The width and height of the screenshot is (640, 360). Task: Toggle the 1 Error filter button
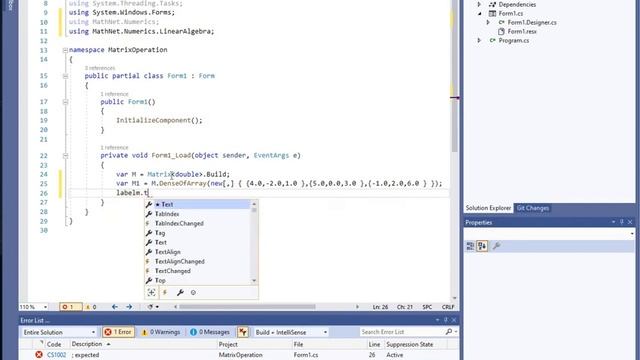point(118,332)
